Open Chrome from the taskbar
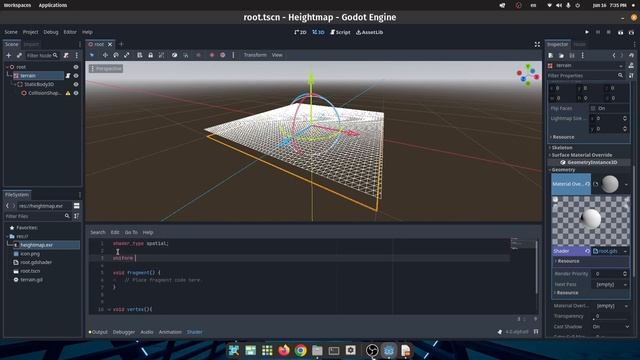 (x=300, y=350)
